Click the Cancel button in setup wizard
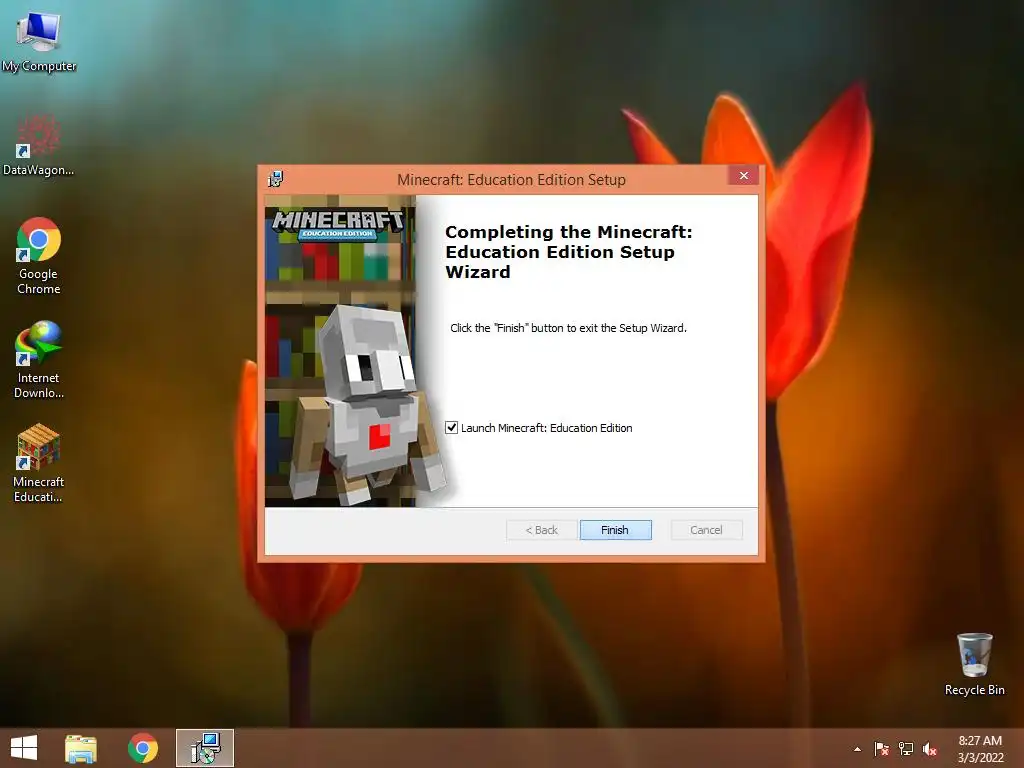The image size is (1024, 768). tap(707, 530)
